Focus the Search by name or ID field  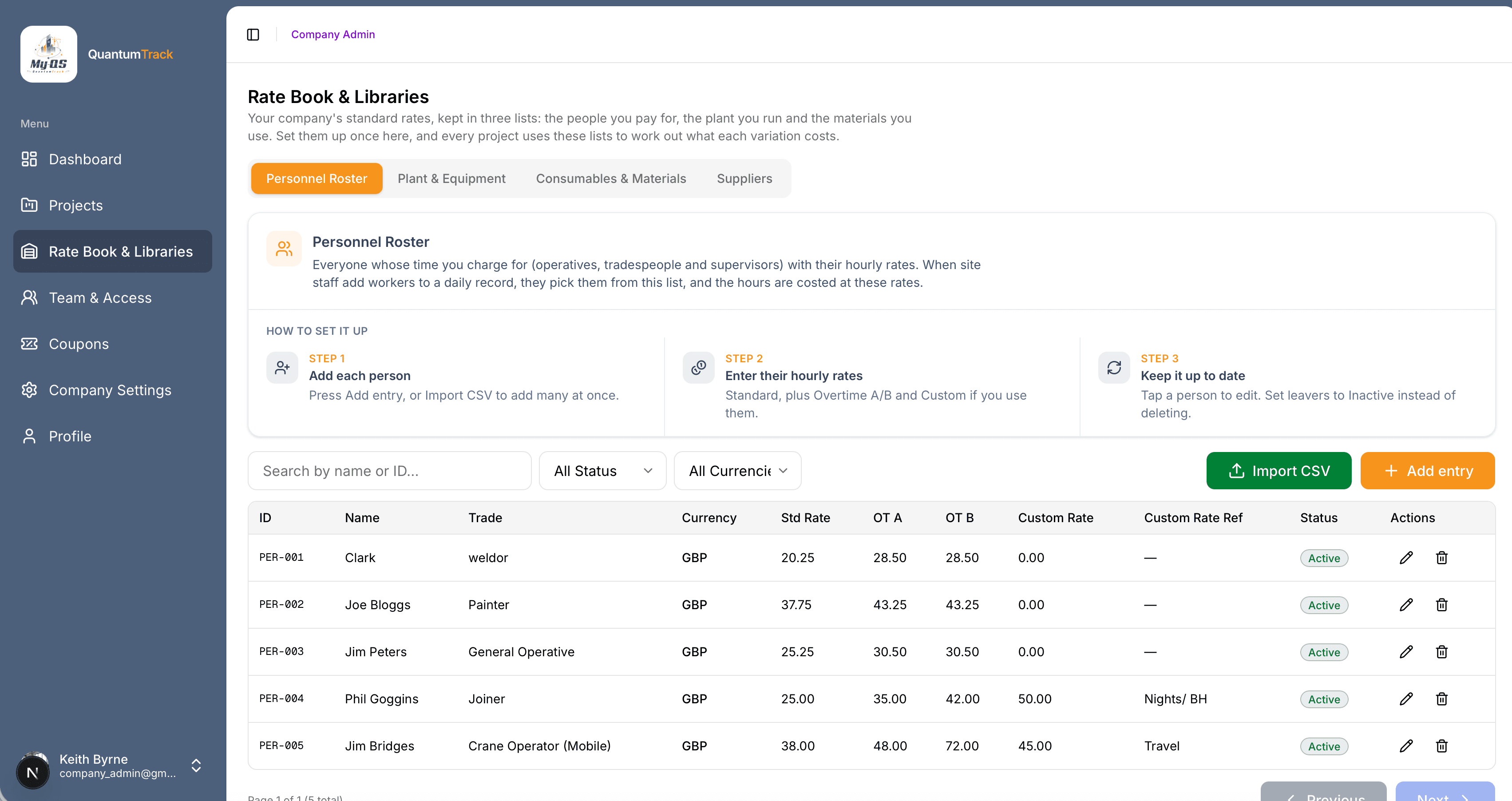pos(390,470)
